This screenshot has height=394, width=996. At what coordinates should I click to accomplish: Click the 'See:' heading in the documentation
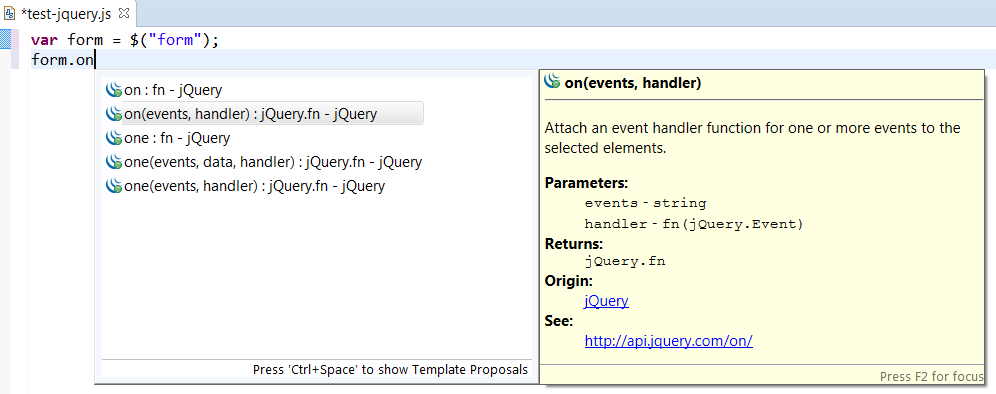[x=559, y=321]
